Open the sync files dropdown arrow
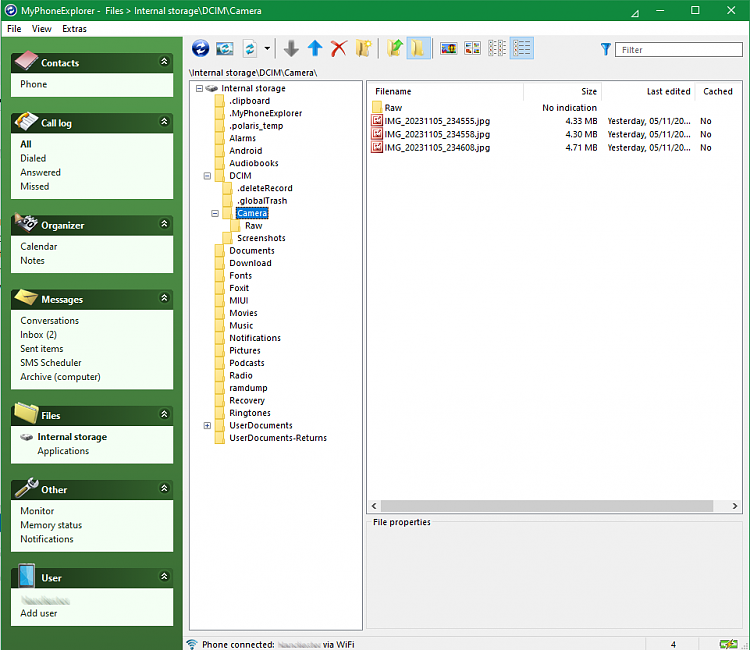The height and width of the screenshot is (650, 750). [267, 48]
